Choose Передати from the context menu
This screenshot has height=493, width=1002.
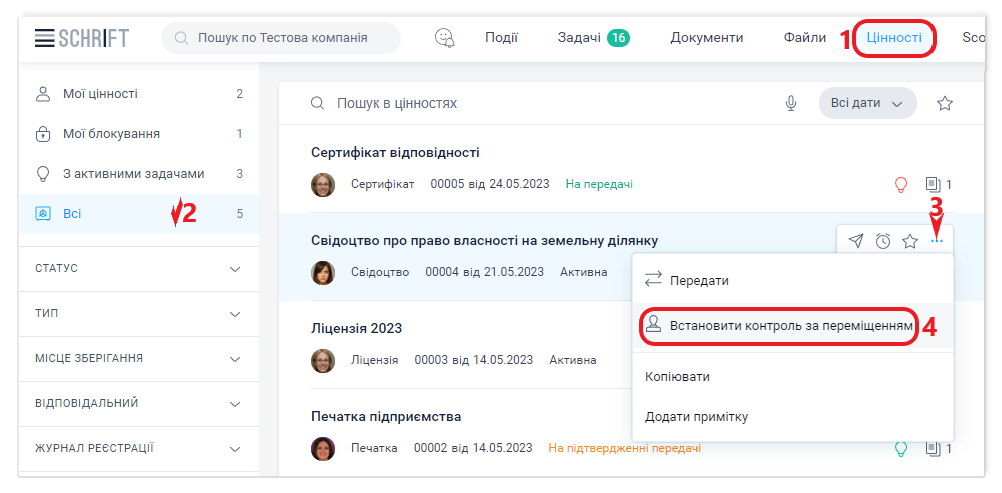point(699,280)
